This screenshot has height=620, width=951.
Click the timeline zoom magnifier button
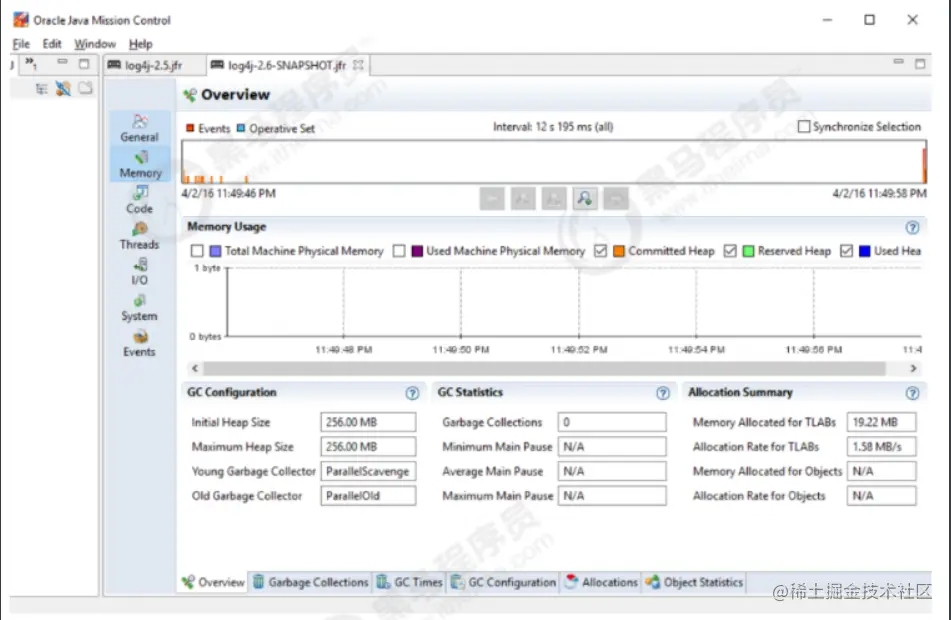pyautogui.click(x=585, y=198)
